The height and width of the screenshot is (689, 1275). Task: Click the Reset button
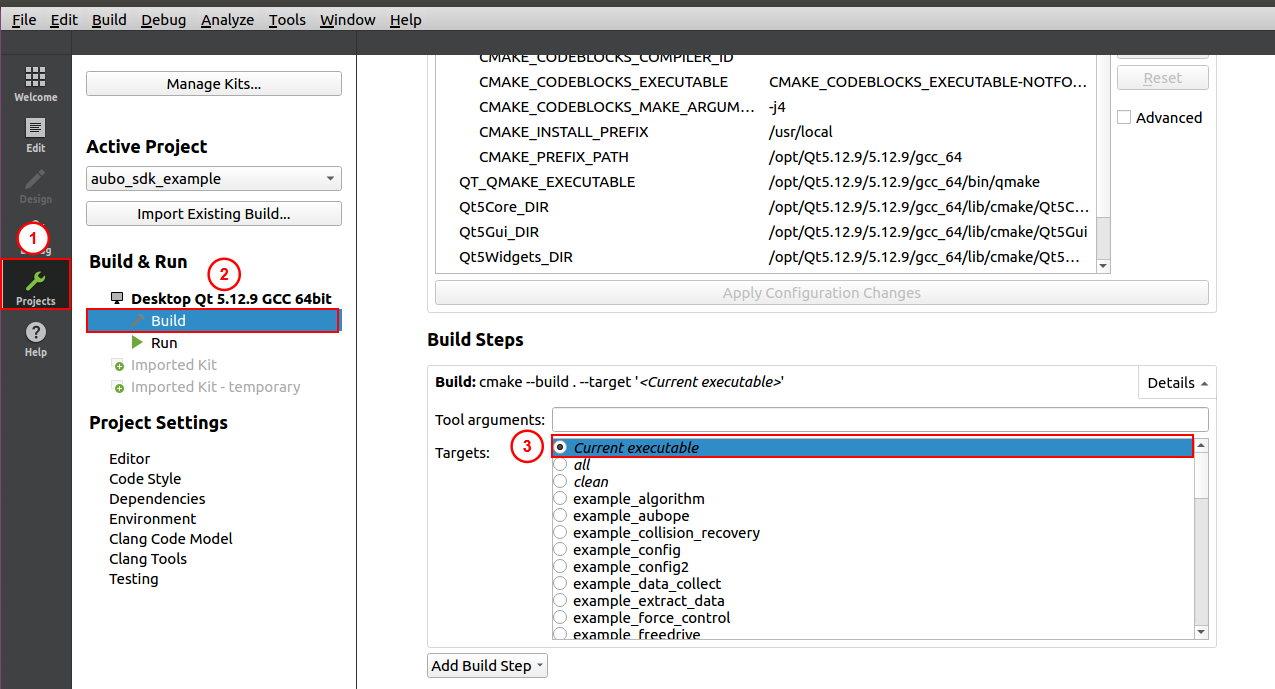point(1162,78)
